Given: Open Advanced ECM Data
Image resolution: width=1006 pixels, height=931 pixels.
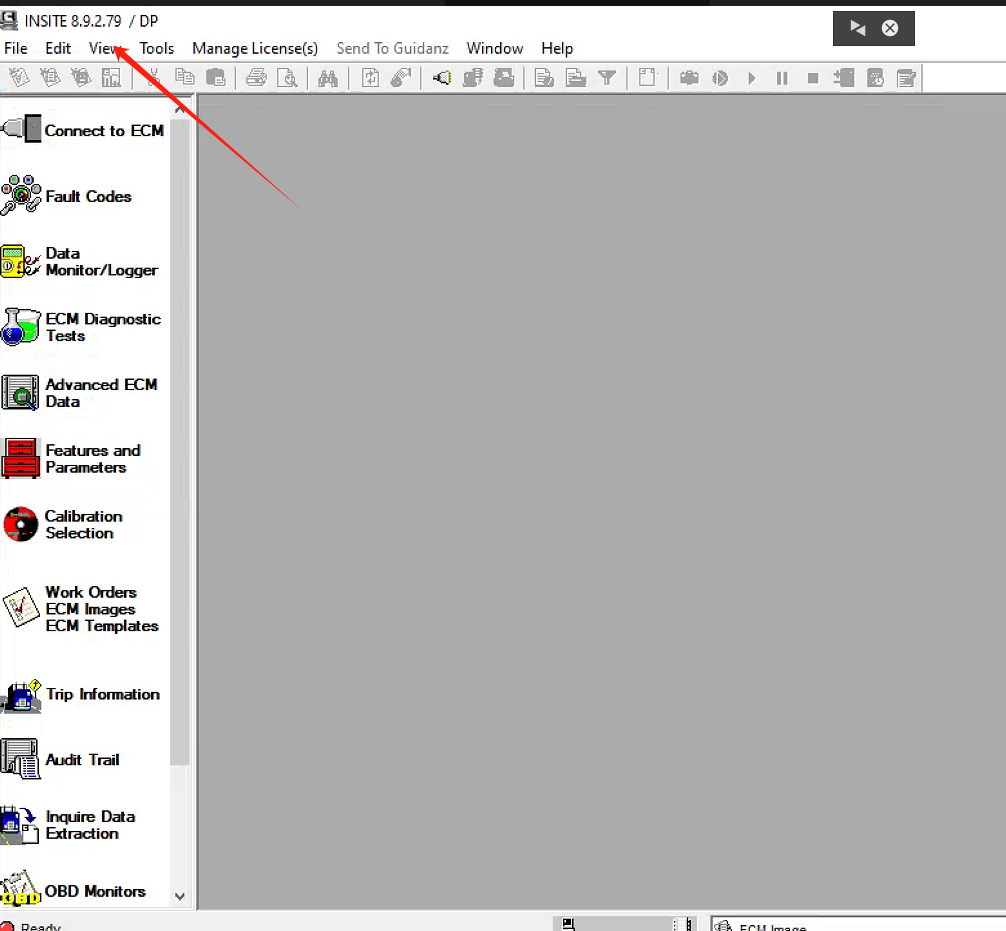Looking at the screenshot, I should click(x=80, y=393).
